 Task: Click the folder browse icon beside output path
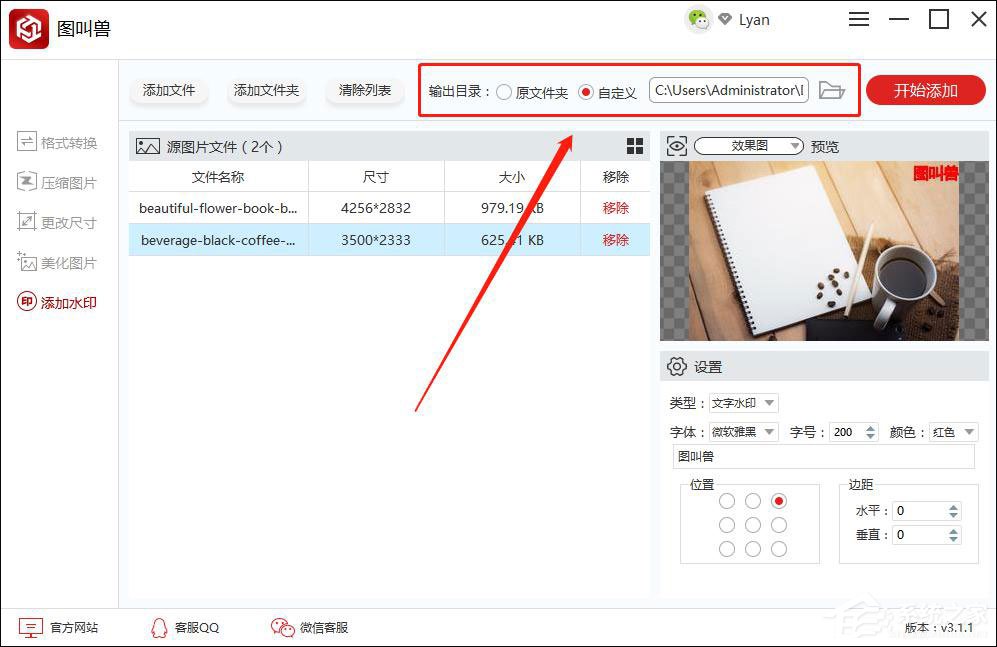[833, 89]
